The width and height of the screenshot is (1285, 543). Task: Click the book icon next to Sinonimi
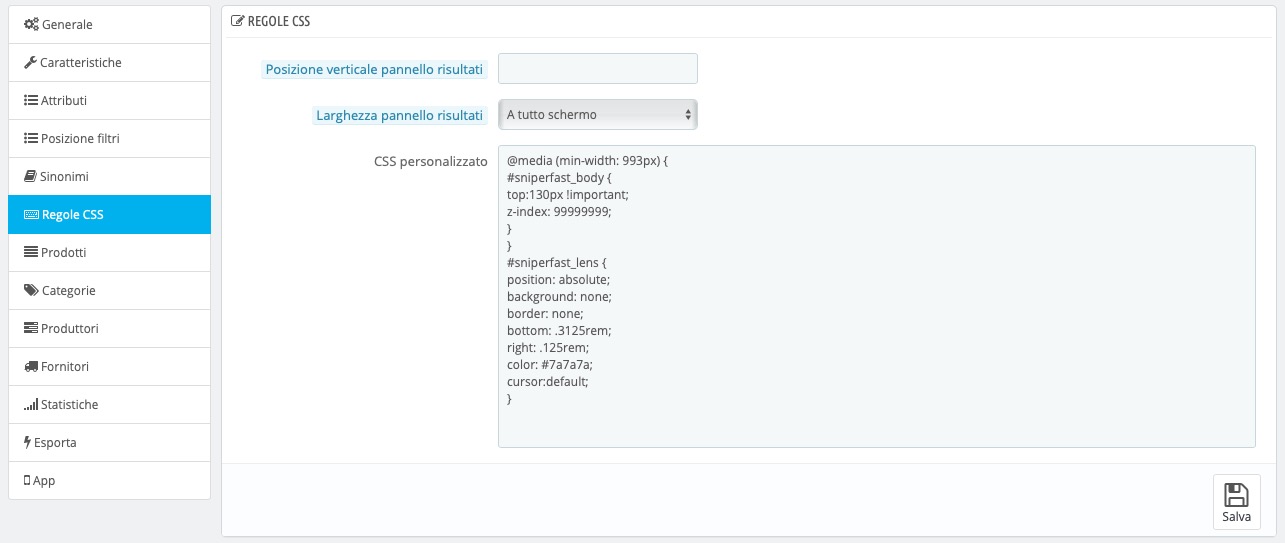30,177
